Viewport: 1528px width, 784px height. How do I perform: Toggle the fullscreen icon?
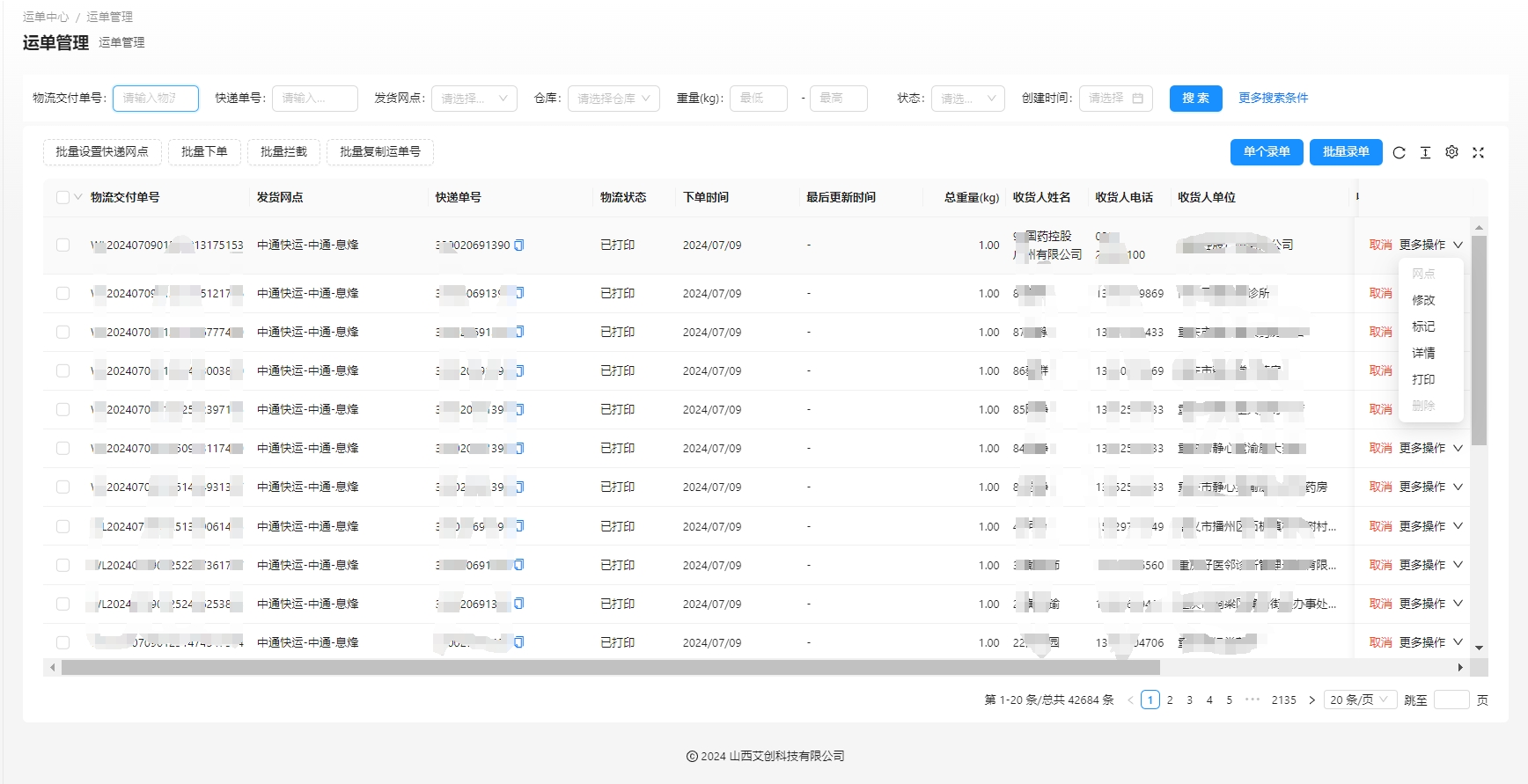pyautogui.click(x=1478, y=152)
